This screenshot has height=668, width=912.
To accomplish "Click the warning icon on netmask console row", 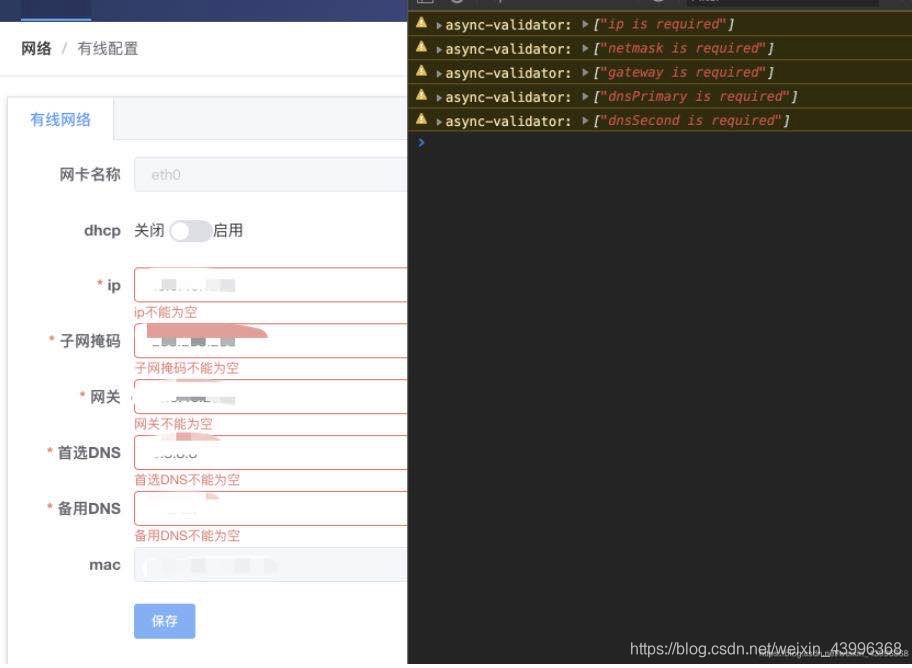I will point(422,47).
